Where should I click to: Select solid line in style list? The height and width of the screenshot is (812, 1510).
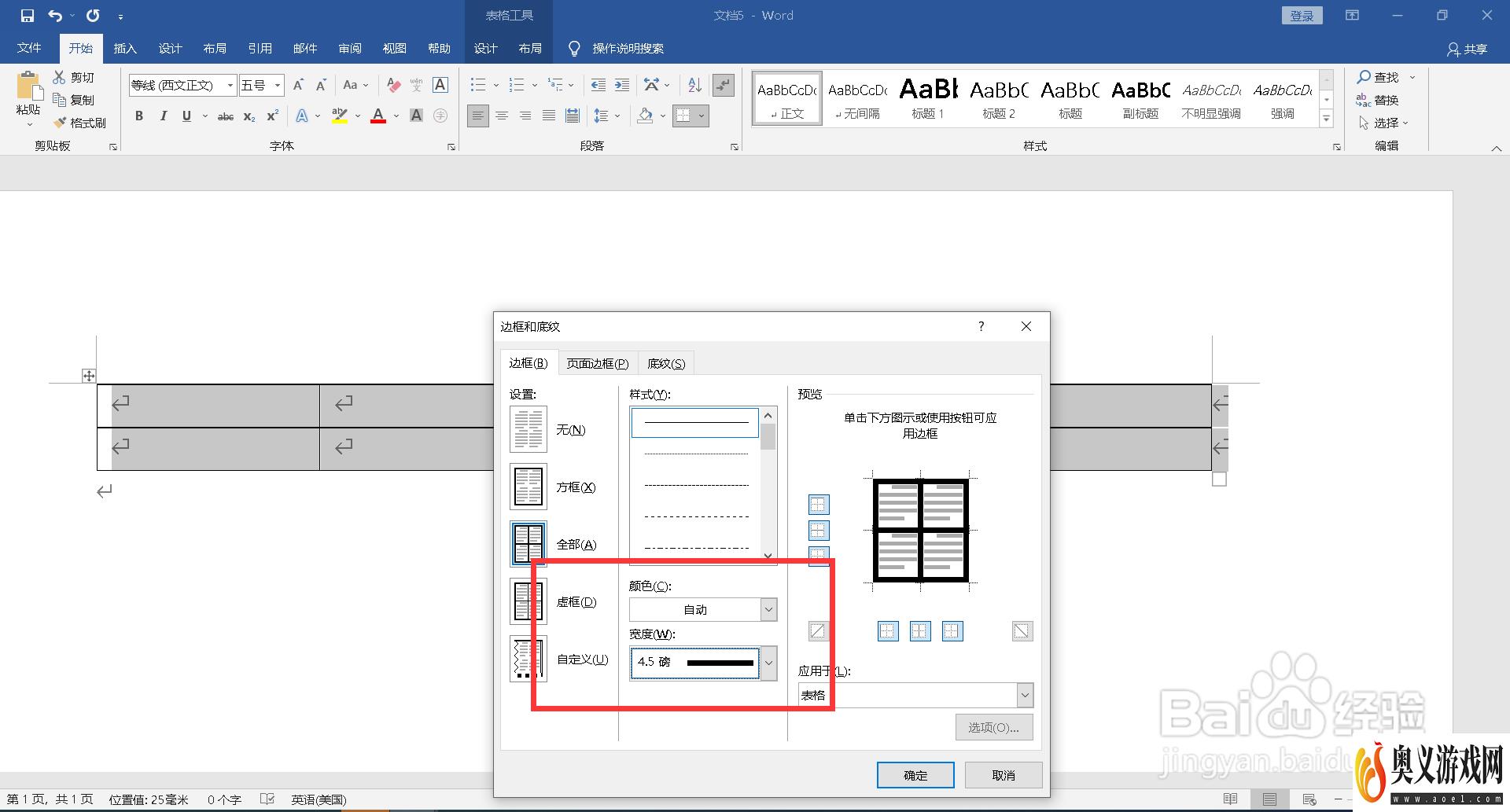point(695,423)
